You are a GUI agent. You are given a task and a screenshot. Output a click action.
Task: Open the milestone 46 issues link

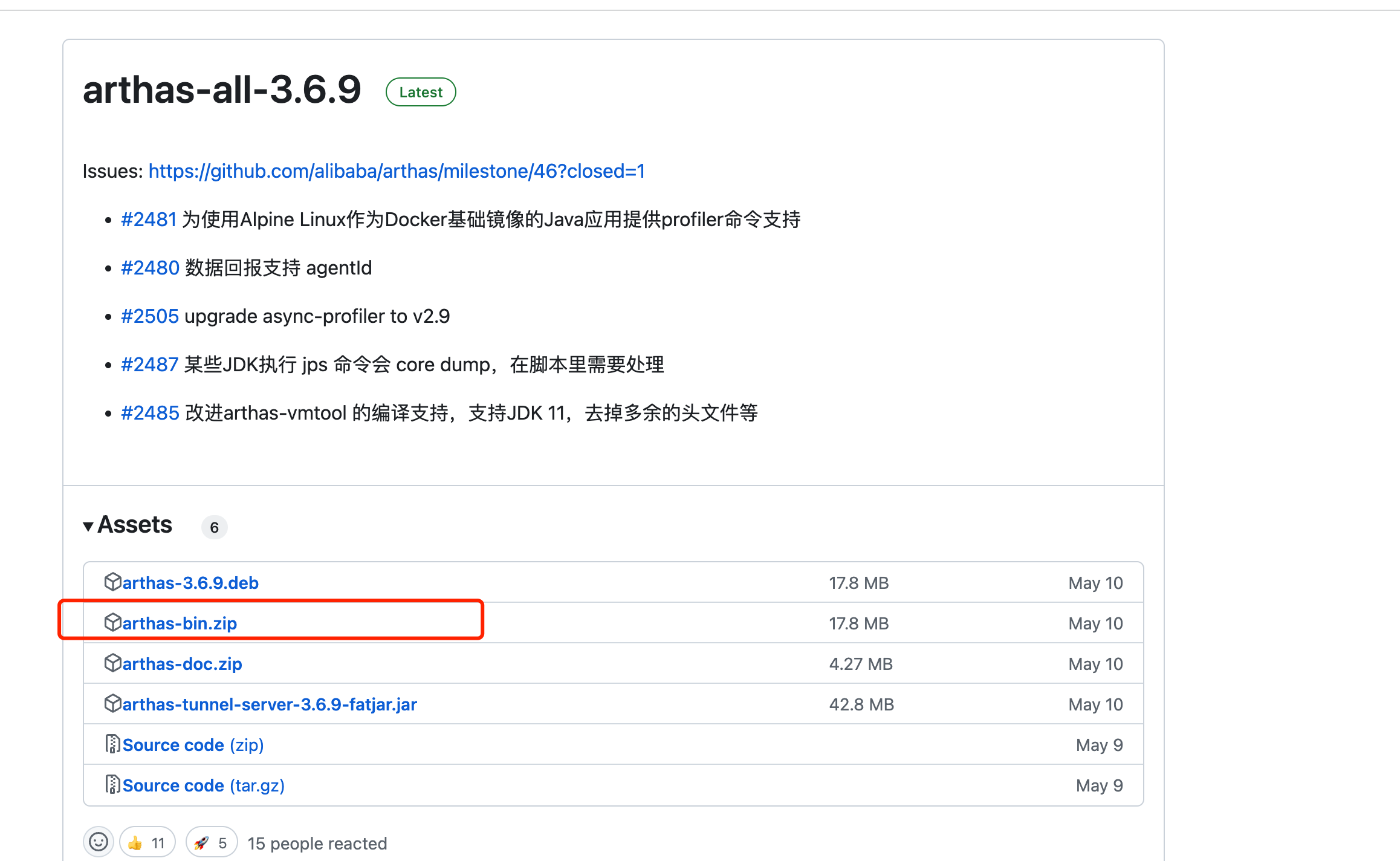tap(397, 171)
